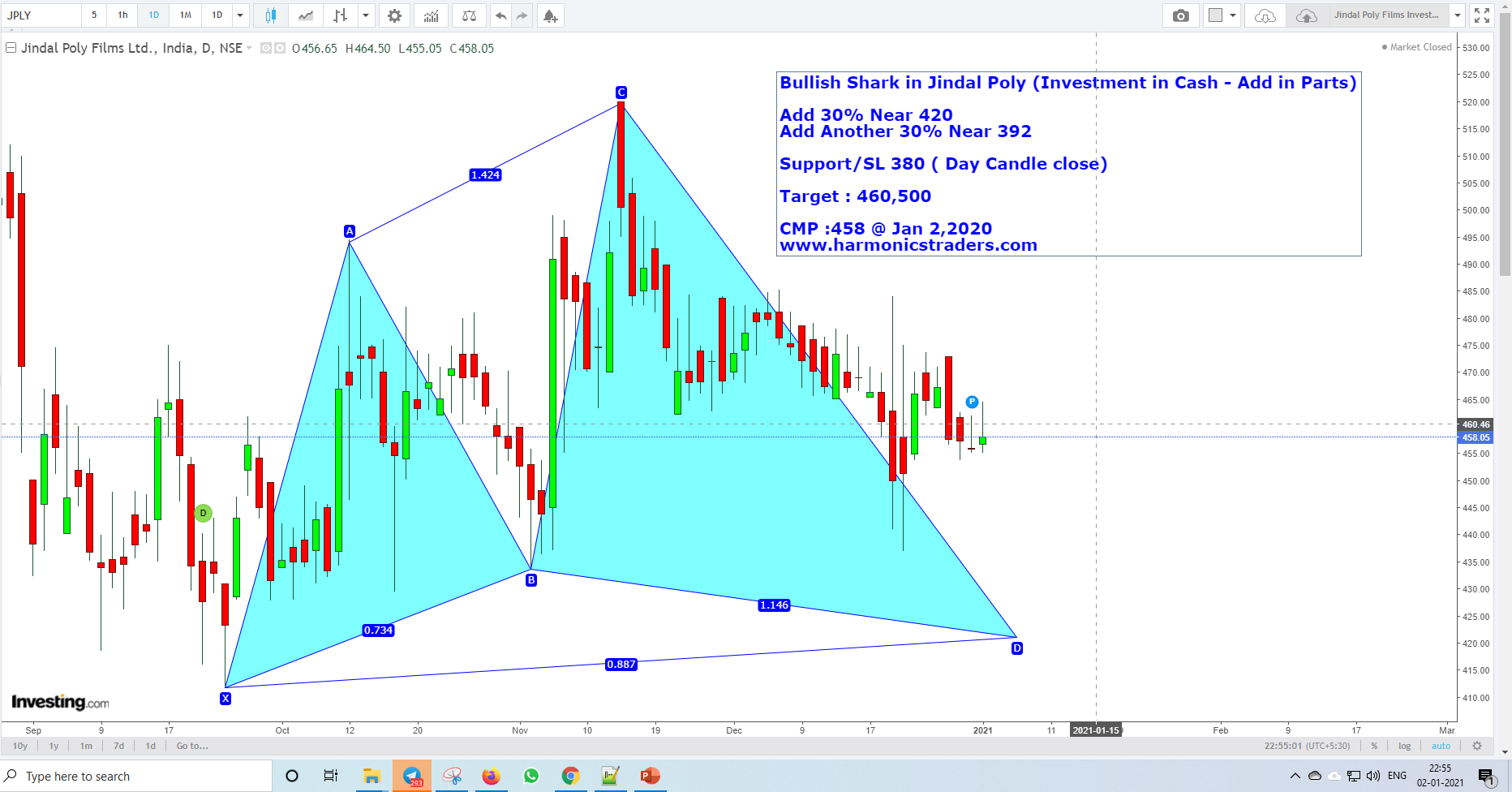Open Firefox from taskbar
This screenshot has height=792, width=1512.
click(491, 776)
